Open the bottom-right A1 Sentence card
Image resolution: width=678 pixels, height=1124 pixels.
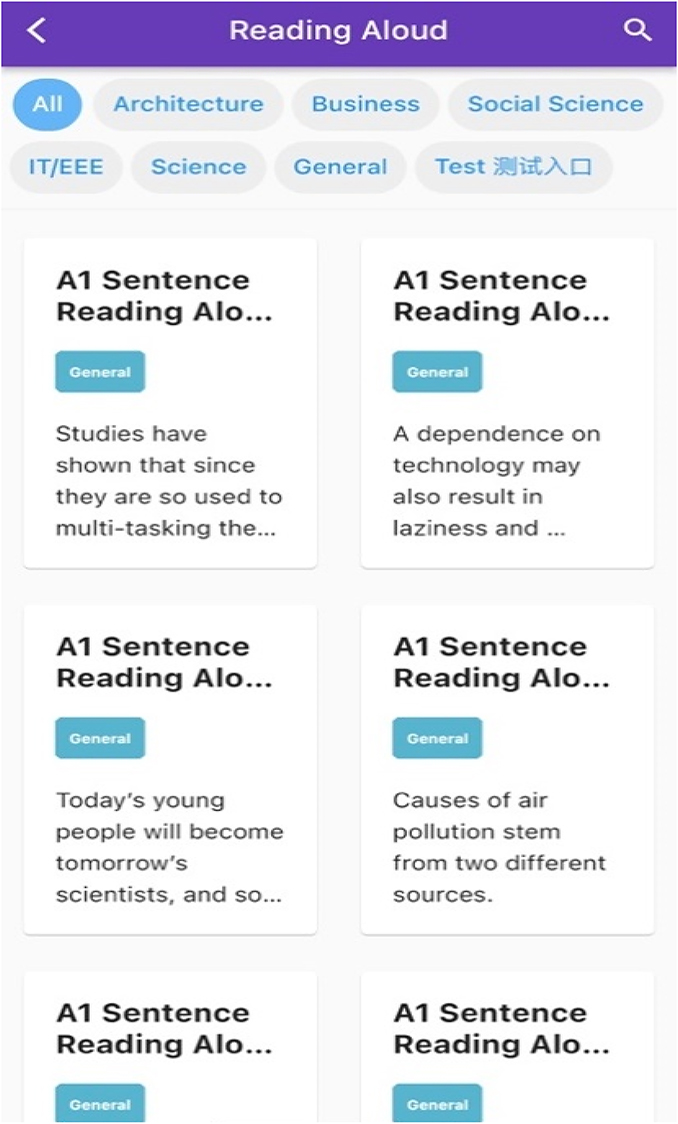[x=507, y=1030]
